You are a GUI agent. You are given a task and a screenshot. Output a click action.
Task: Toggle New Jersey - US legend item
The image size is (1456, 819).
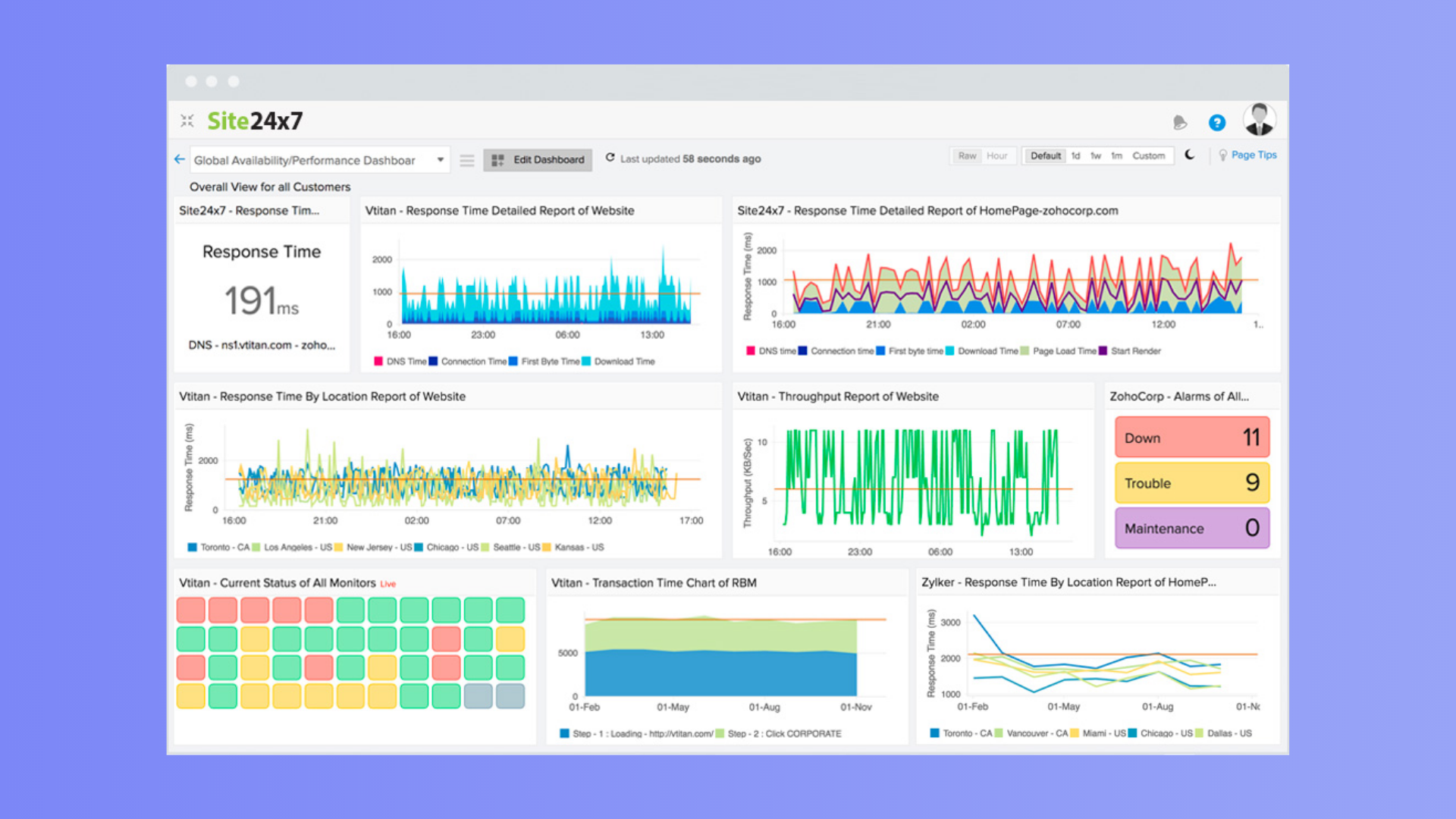pos(373,547)
